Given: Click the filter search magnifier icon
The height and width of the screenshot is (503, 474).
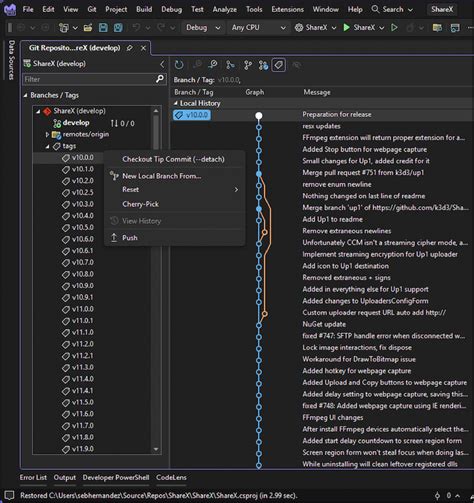Looking at the screenshot, I should pyautogui.click(x=160, y=79).
